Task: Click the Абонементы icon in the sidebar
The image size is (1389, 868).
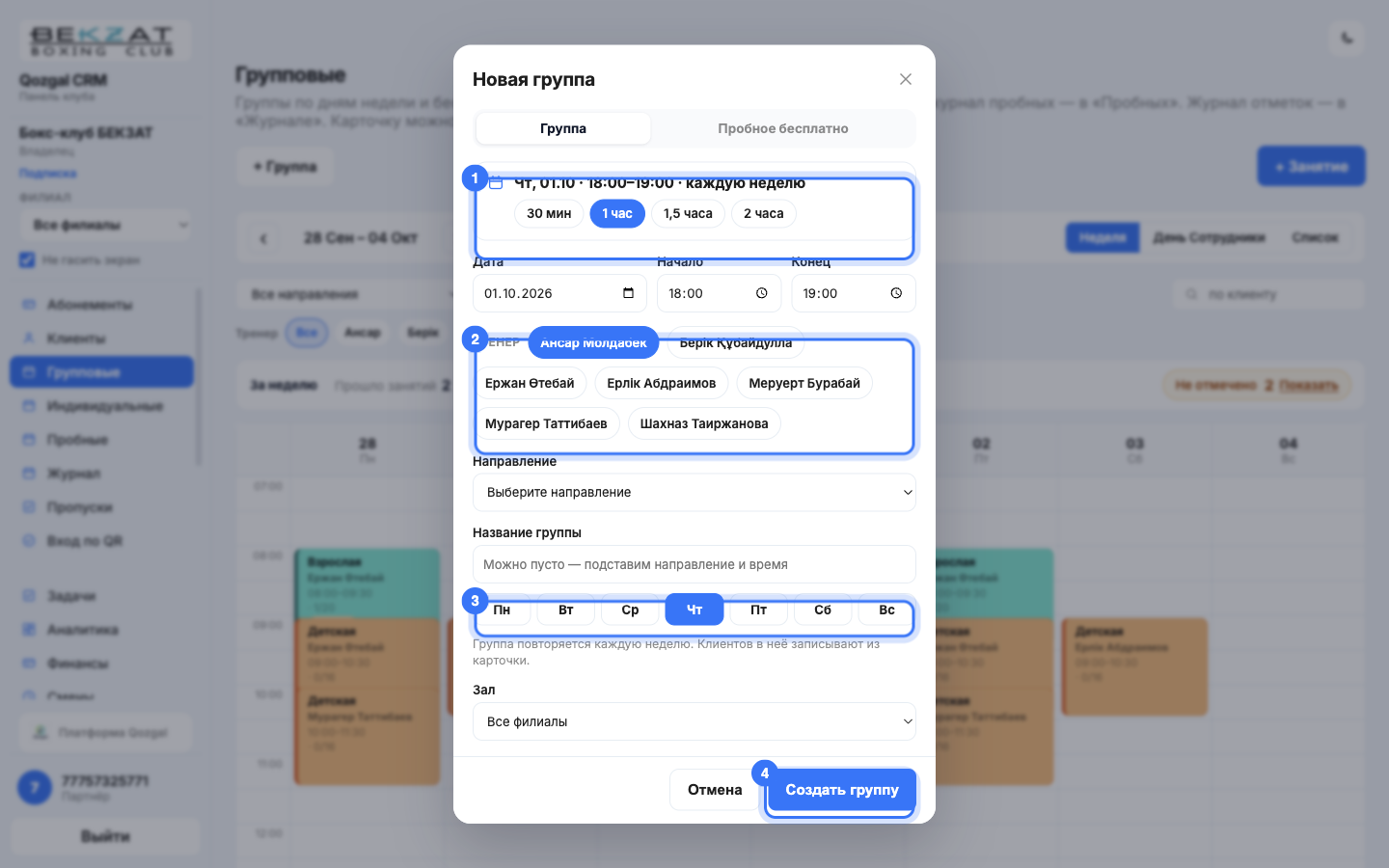Action: tap(28, 305)
